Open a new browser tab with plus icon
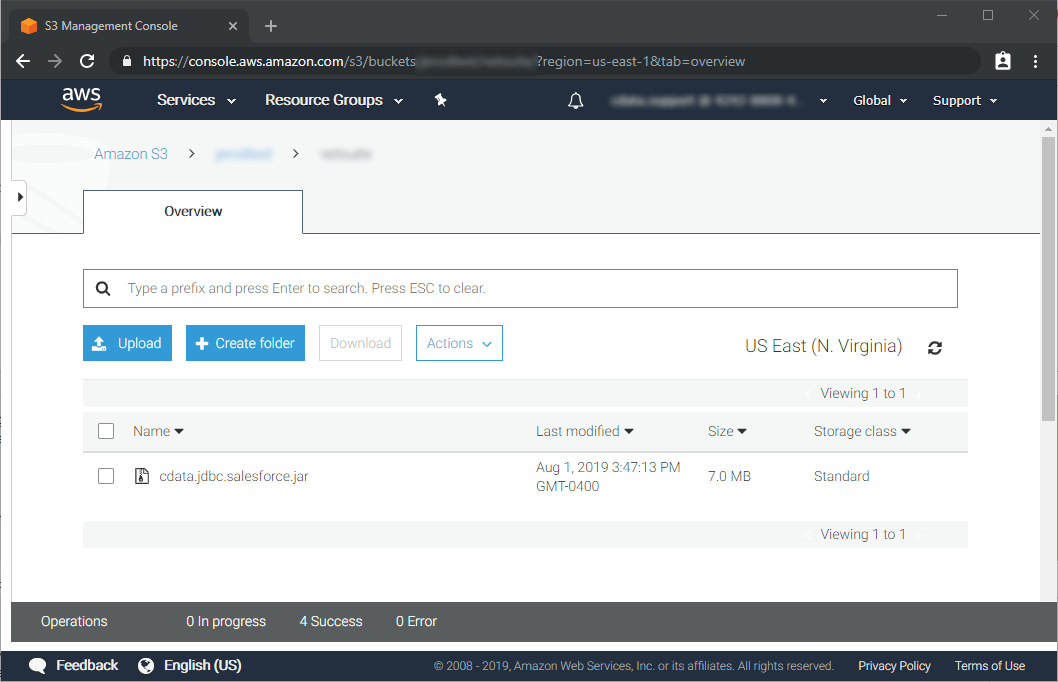The image size is (1058, 682). click(x=271, y=26)
